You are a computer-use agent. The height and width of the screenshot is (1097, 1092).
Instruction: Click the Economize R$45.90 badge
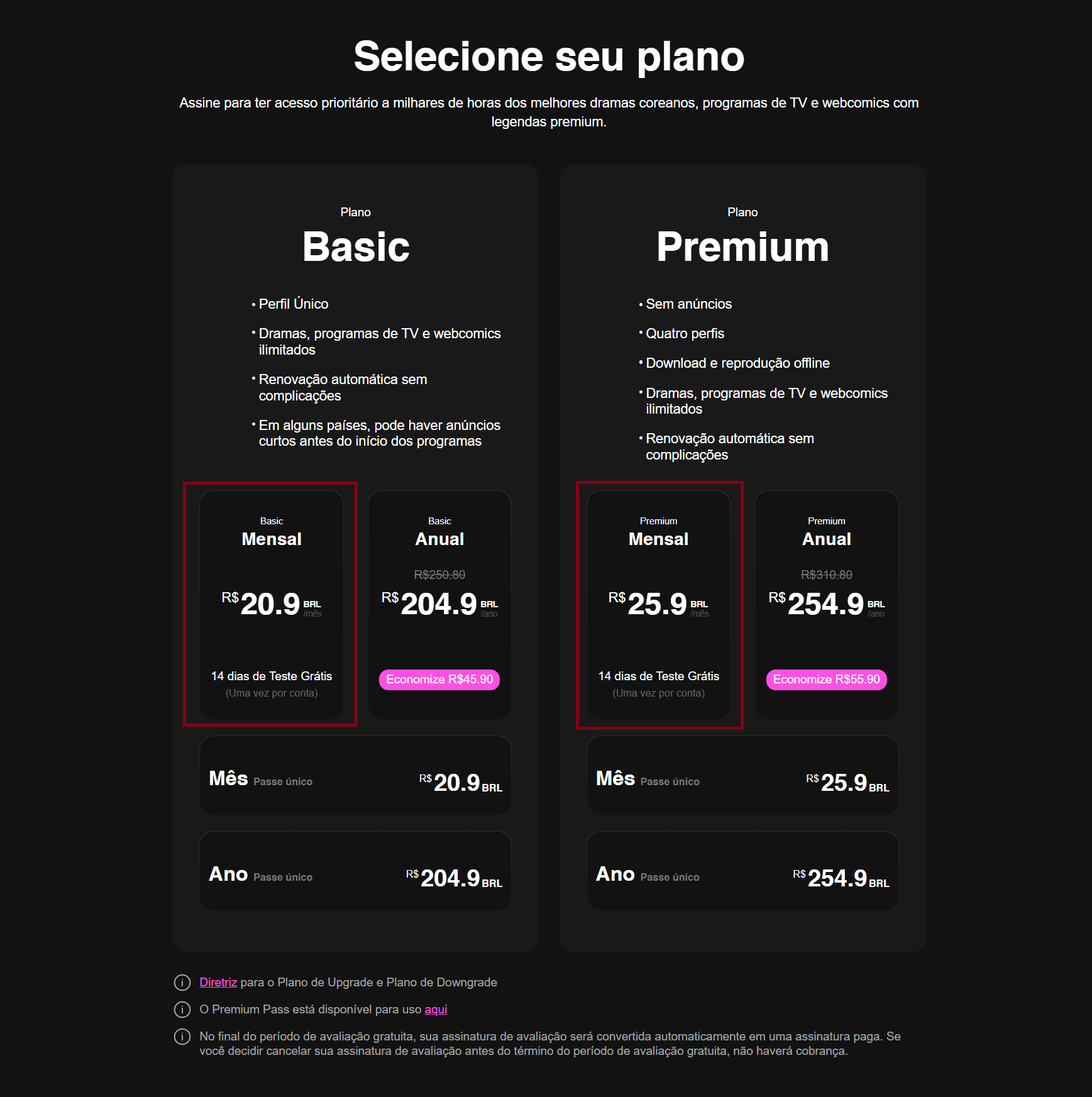(x=439, y=680)
